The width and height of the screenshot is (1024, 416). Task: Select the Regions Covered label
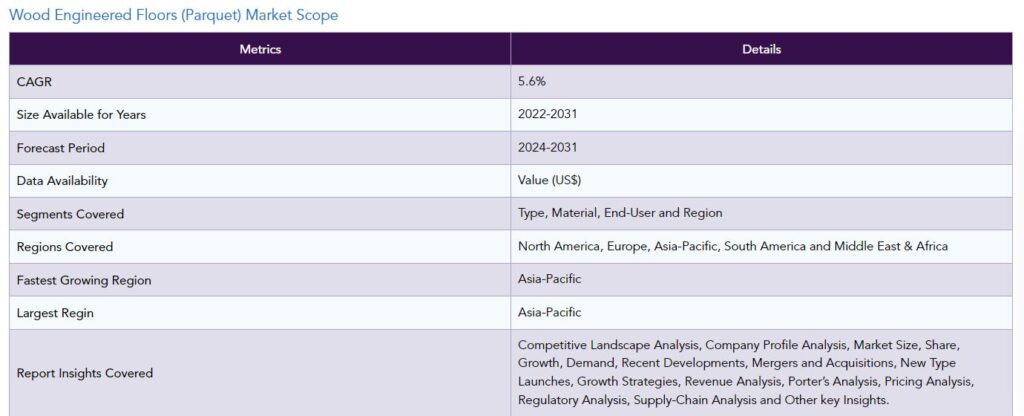pos(65,247)
